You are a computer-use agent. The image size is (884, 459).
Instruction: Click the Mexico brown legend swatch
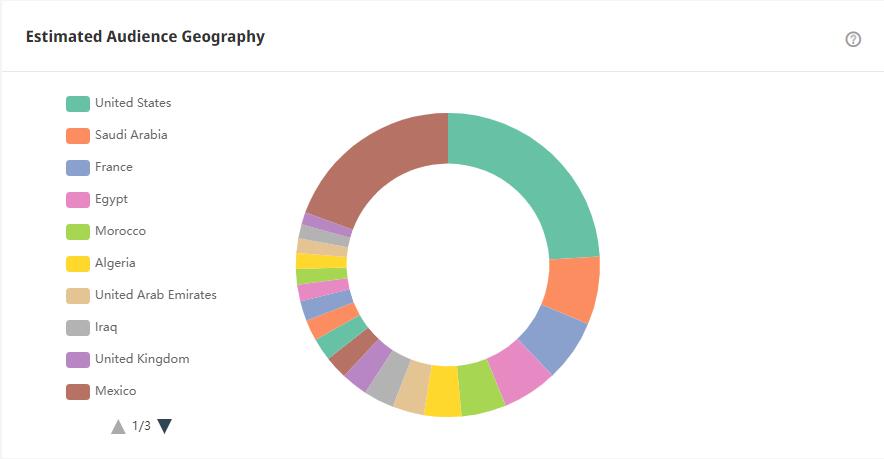pyautogui.click(x=78, y=392)
